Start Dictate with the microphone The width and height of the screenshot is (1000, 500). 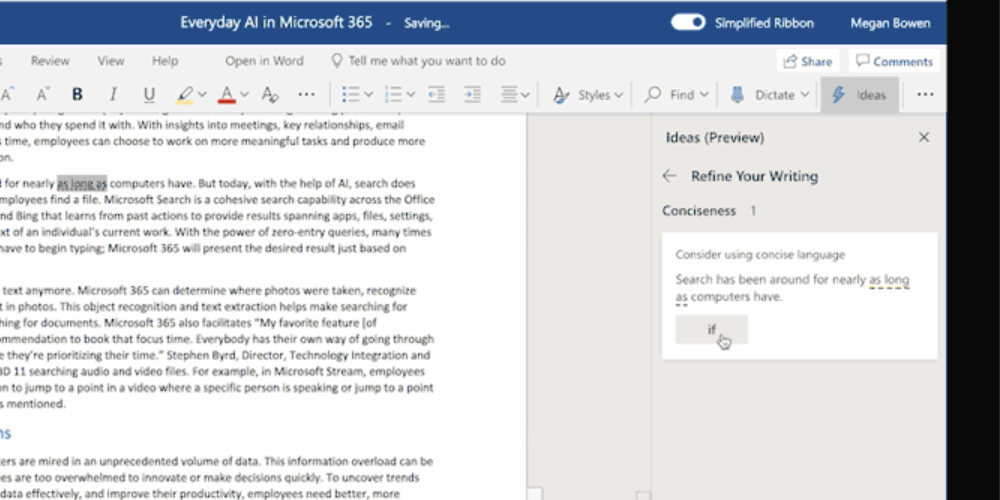pos(738,95)
